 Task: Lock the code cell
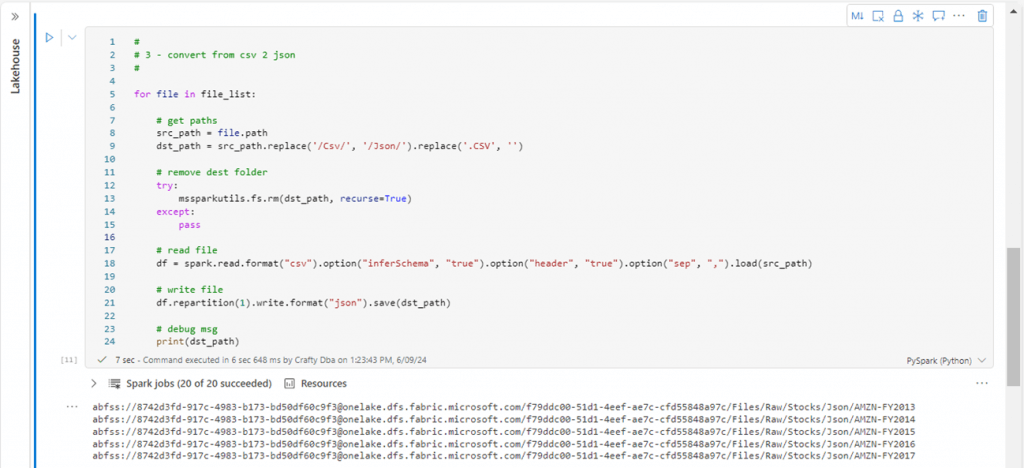pyautogui.click(x=898, y=16)
